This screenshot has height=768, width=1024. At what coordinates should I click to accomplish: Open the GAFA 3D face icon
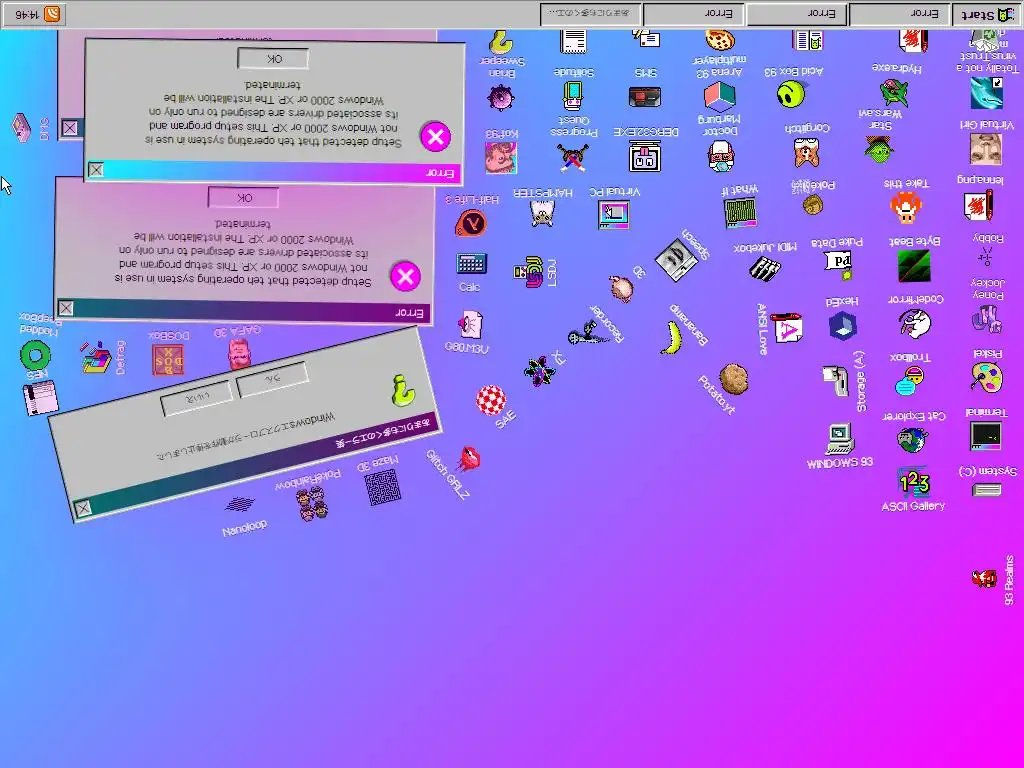pyautogui.click(x=239, y=355)
